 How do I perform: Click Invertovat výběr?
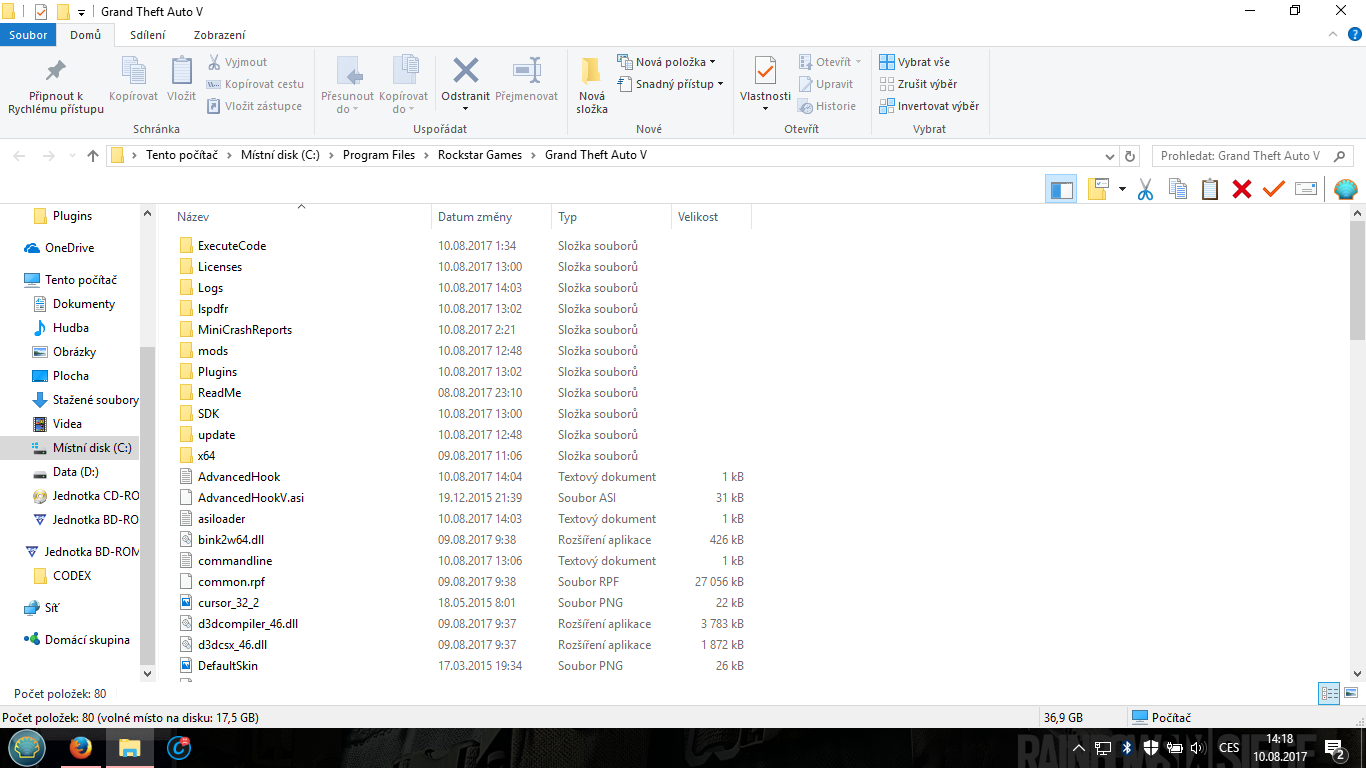click(929, 106)
